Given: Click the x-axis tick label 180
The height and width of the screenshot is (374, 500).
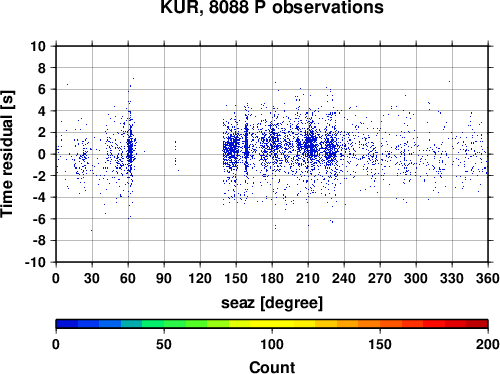Looking at the screenshot, I should tap(272, 278).
